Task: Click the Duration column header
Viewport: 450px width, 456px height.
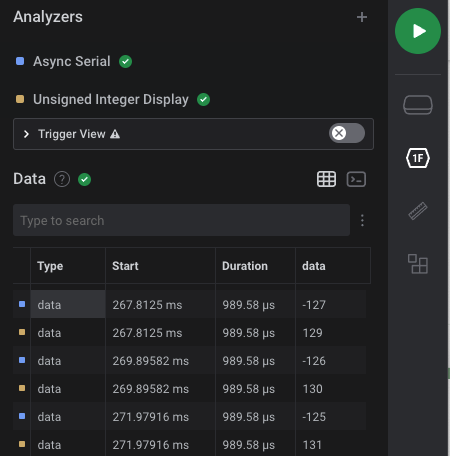Action: click(x=255, y=266)
